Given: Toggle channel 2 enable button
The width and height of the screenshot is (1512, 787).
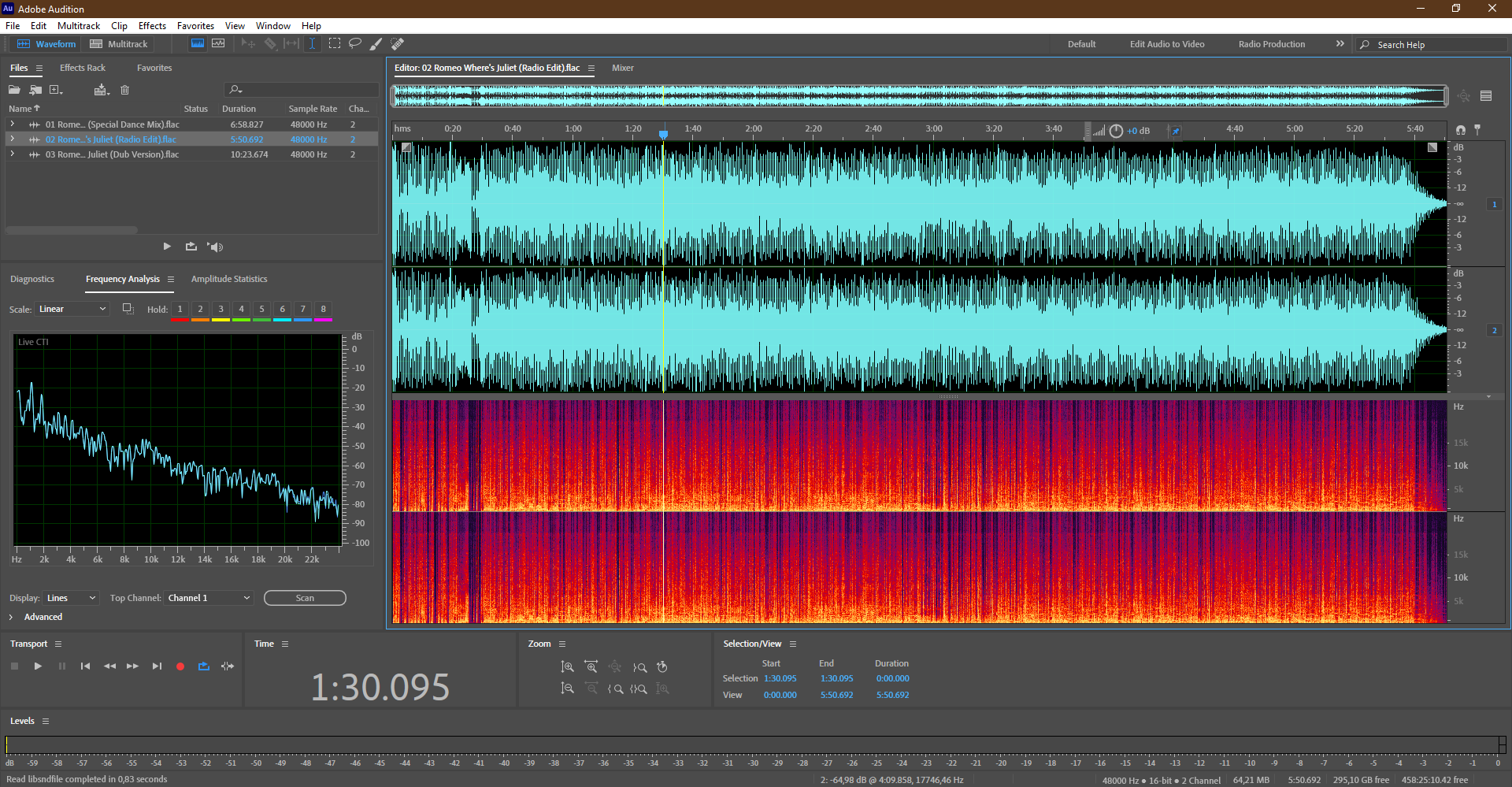Looking at the screenshot, I should 1494,331.
